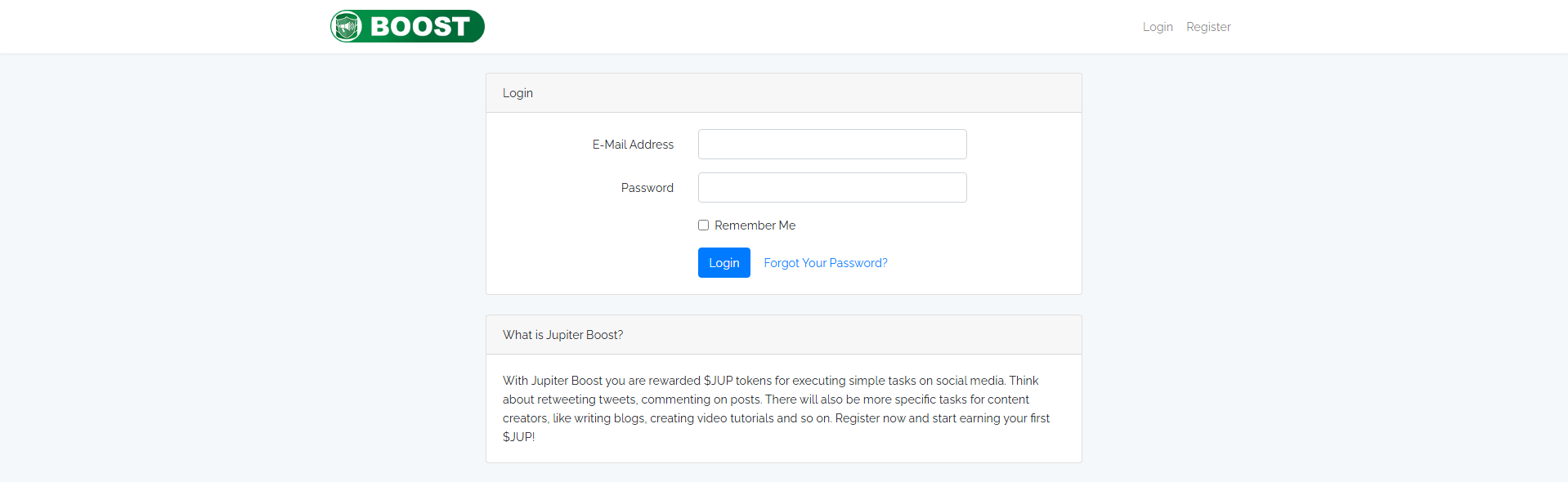Open the Register link in top navigation

(x=1208, y=27)
